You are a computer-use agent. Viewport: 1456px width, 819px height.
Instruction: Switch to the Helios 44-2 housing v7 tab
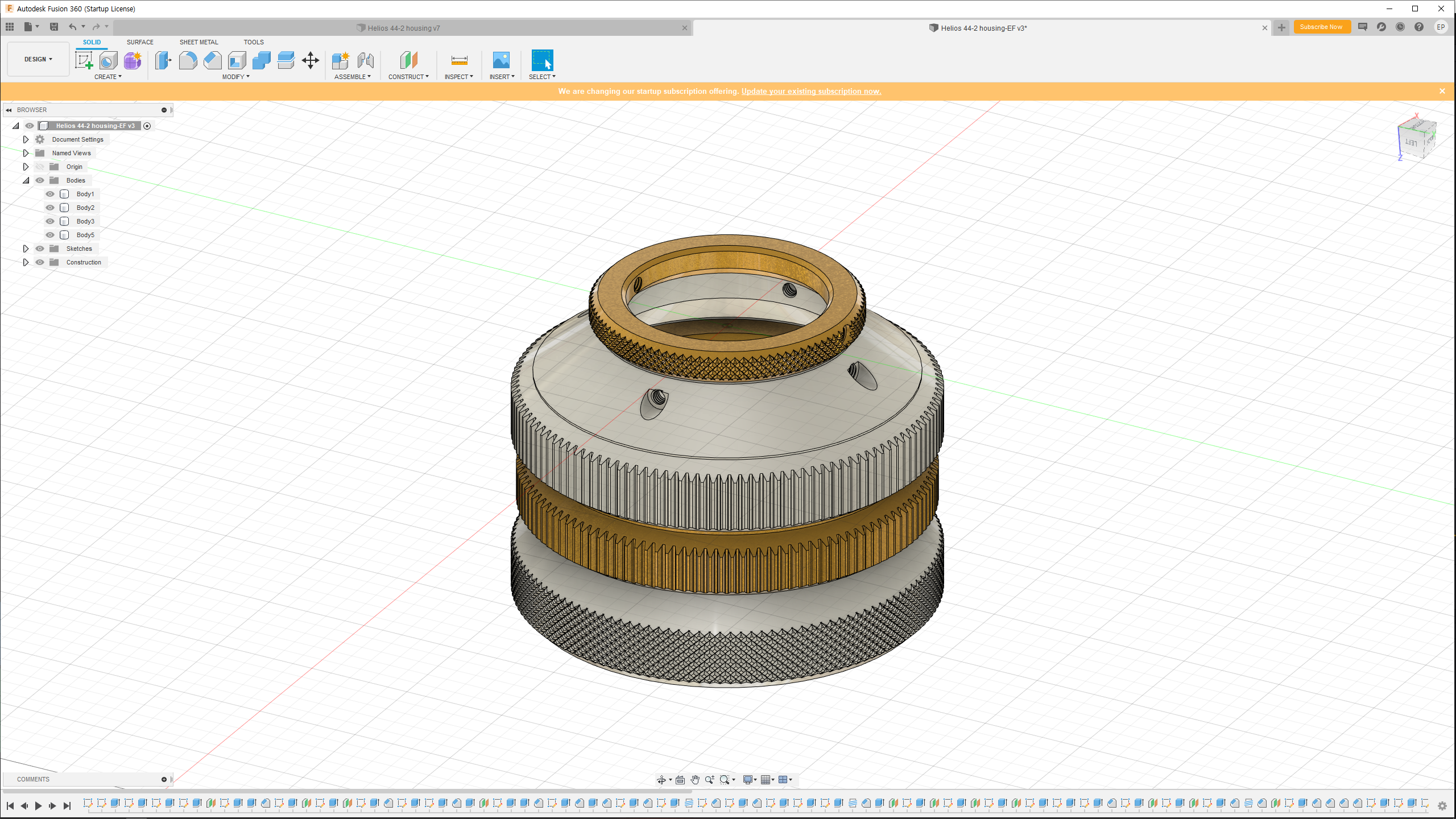point(403,28)
